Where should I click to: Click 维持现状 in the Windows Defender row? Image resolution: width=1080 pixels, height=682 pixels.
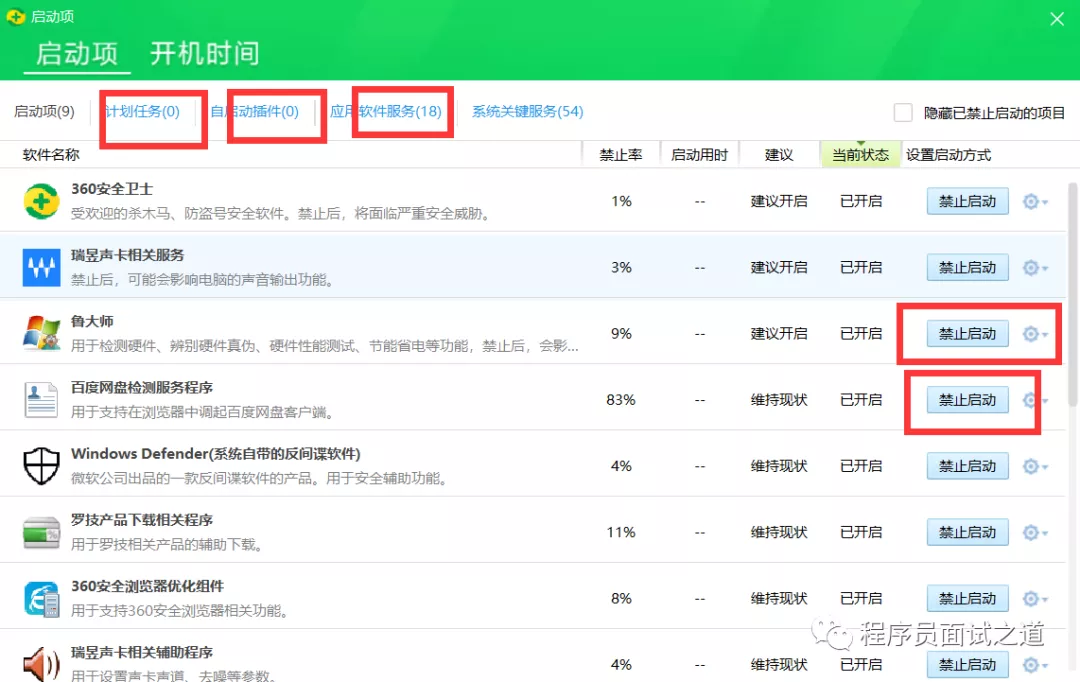[x=779, y=466]
